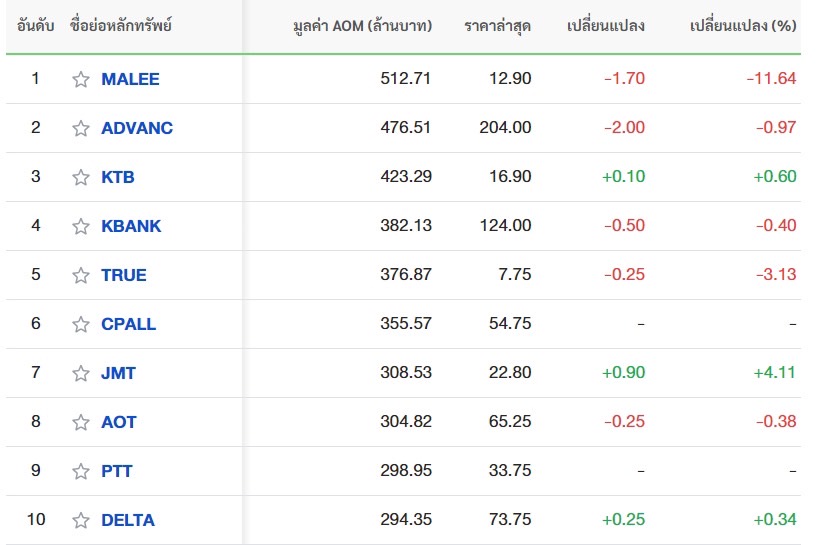The image size is (819, 545).
Task: View the TRUE stock symbol link
Action: [x=124, y=275]
